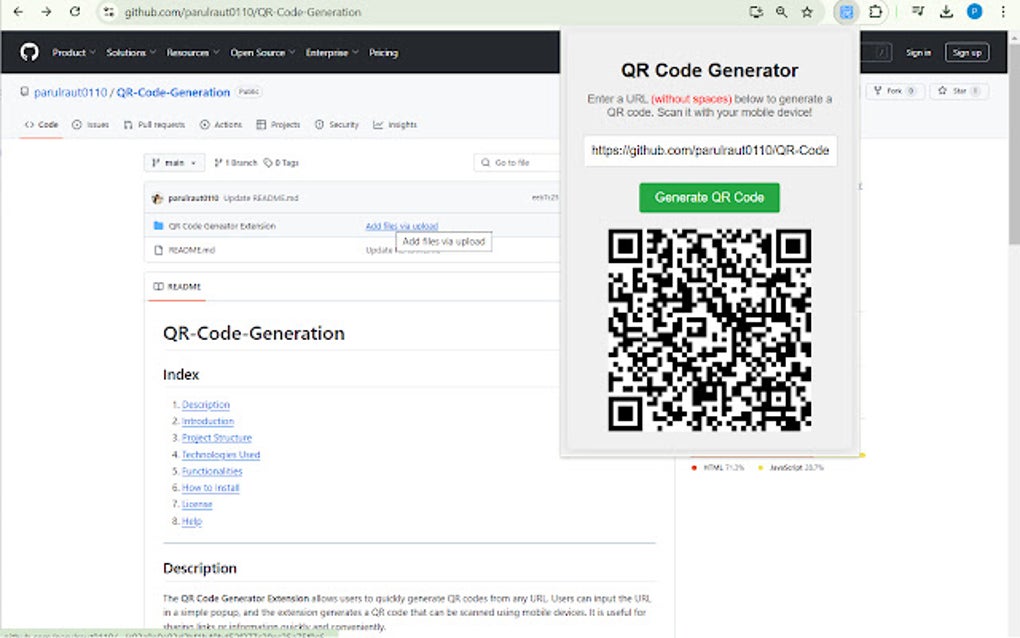Bookmark this page via the star icon
Screen dimensions: 1020x638
pos(807,12)
